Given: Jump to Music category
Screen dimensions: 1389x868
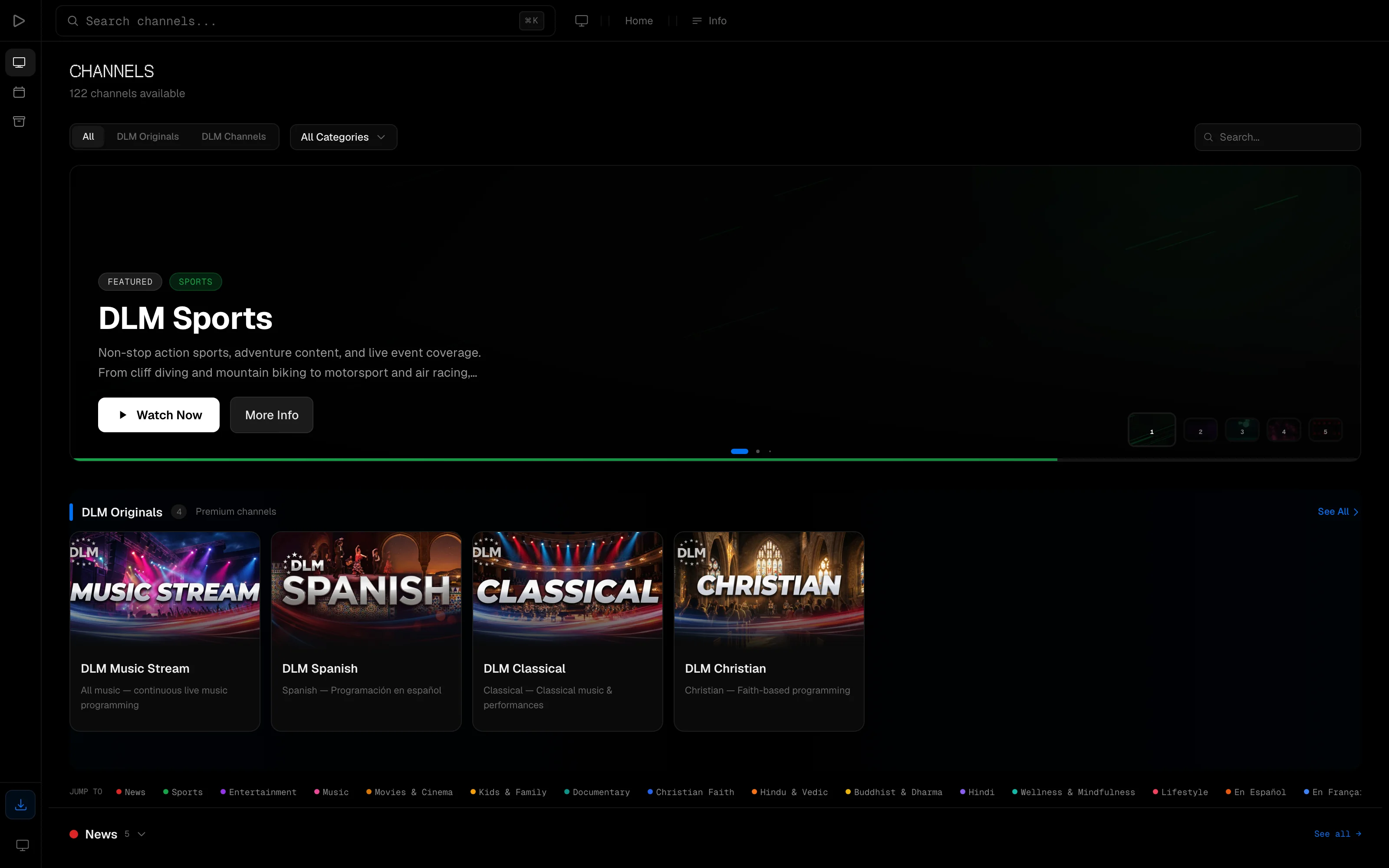Looking at the screenshot, I should coord(332,792).
